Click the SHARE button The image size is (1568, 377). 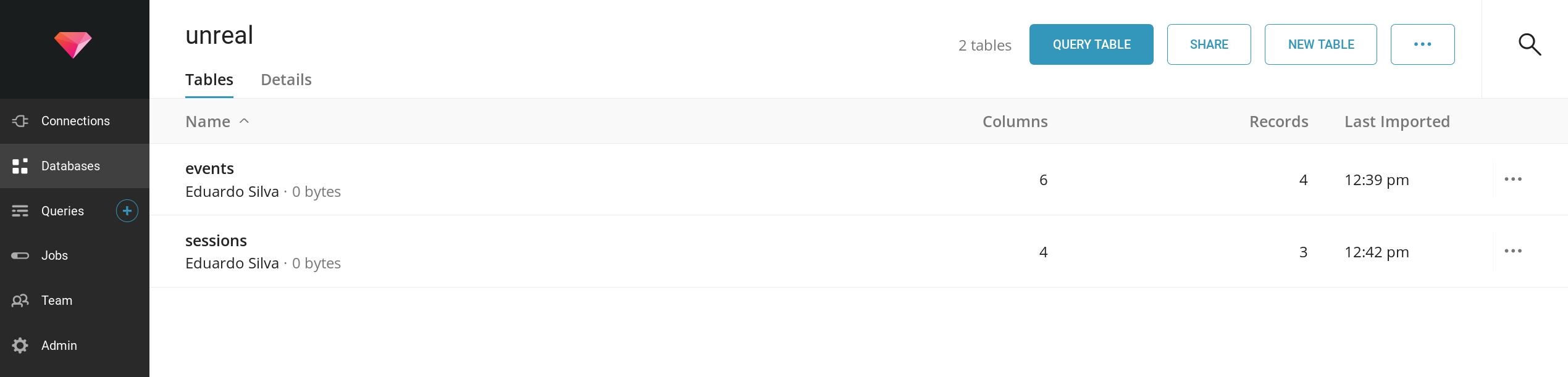tap(1208, 44)
